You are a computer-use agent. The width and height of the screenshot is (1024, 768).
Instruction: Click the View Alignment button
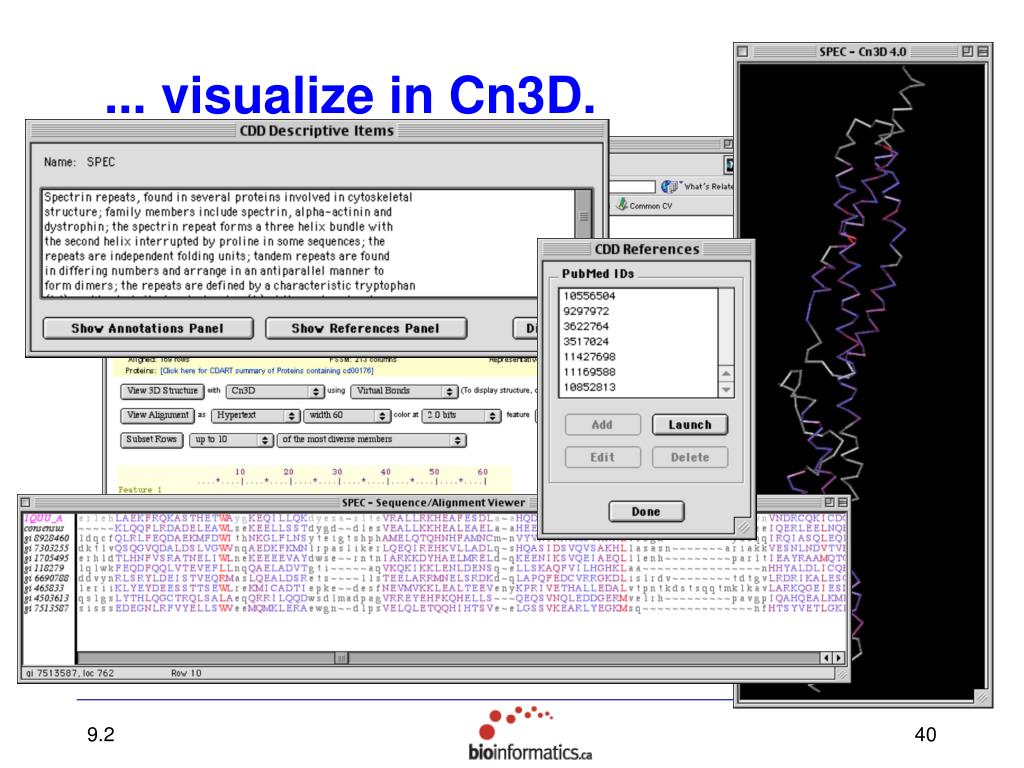click(157, 415)
